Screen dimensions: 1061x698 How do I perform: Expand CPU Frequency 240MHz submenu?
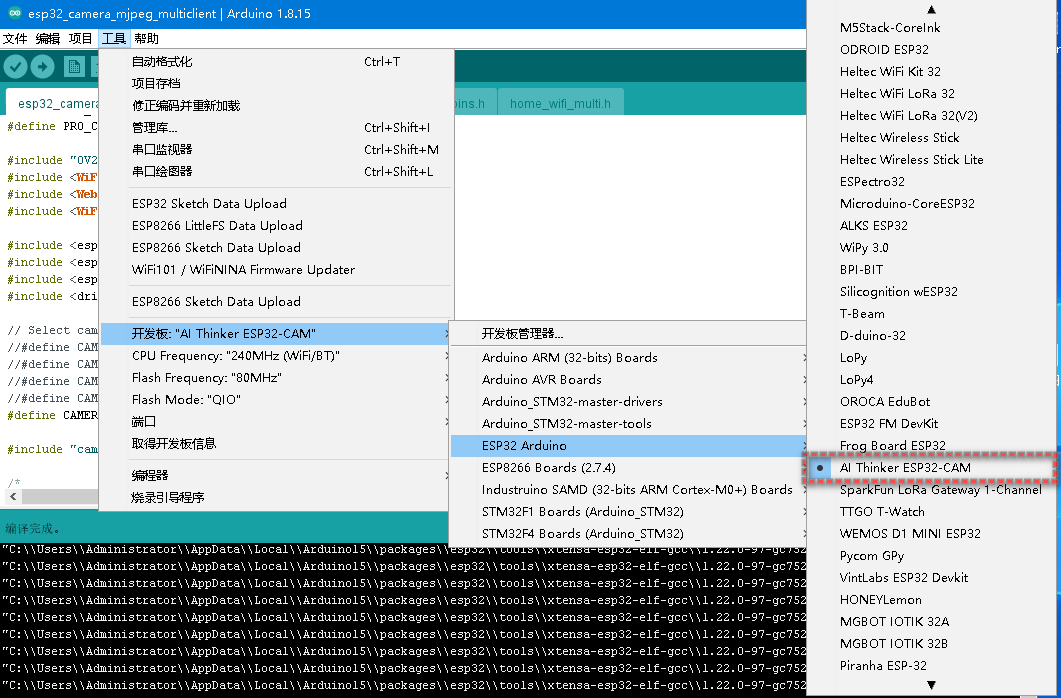pos(275,356)
